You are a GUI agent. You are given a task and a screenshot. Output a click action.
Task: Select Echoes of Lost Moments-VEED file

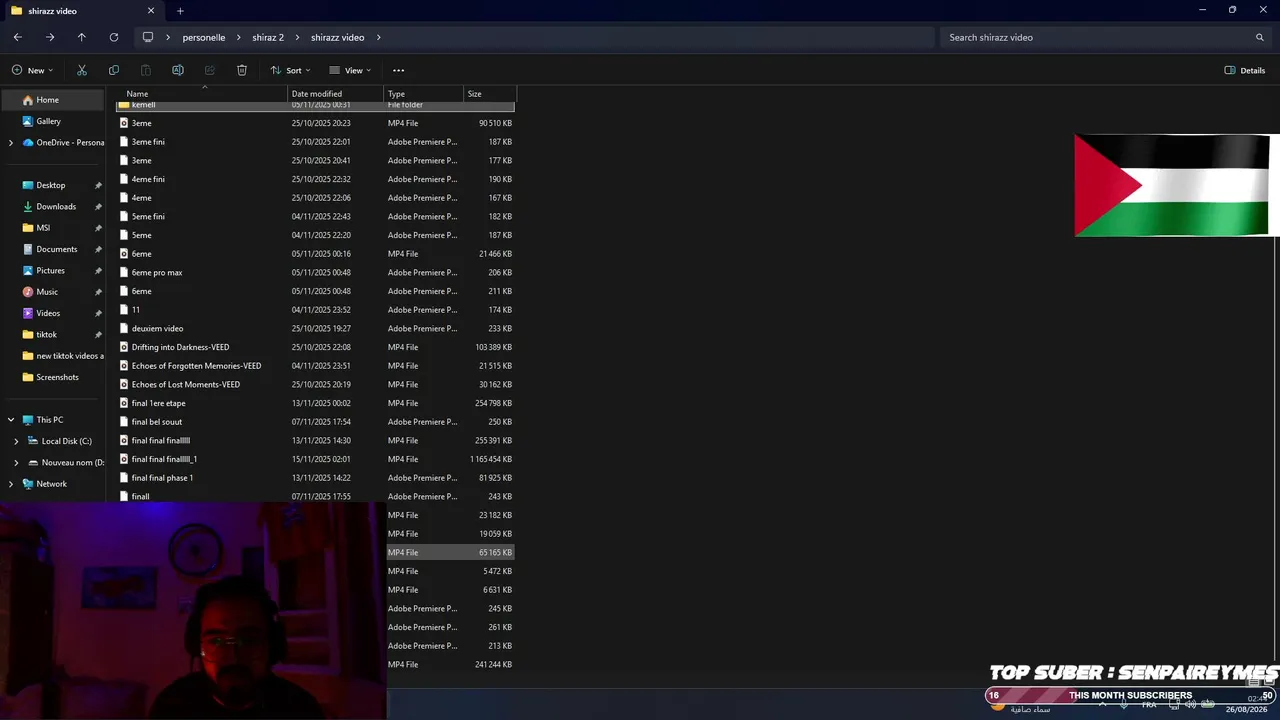(x=316, y=384)
